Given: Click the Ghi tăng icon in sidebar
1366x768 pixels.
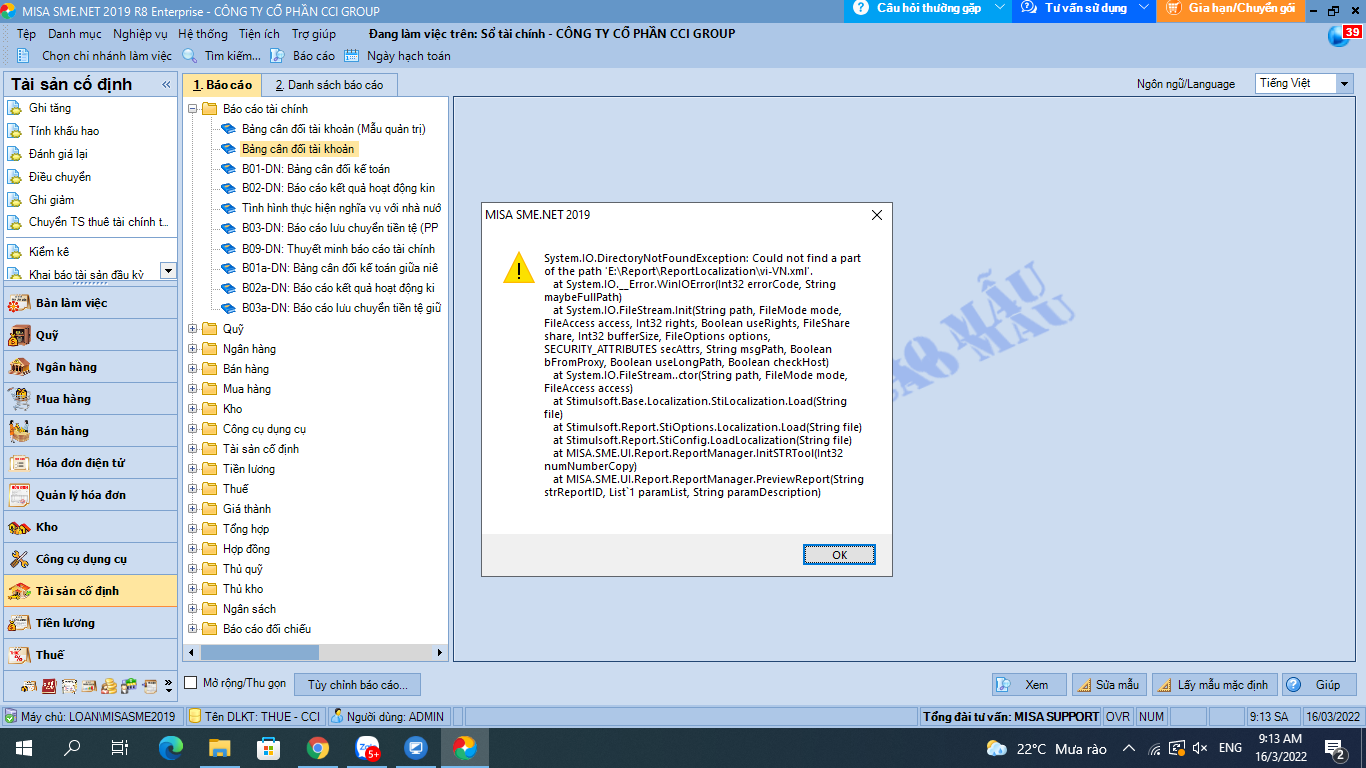Looking at the screenshot, I should pos(15,108).
